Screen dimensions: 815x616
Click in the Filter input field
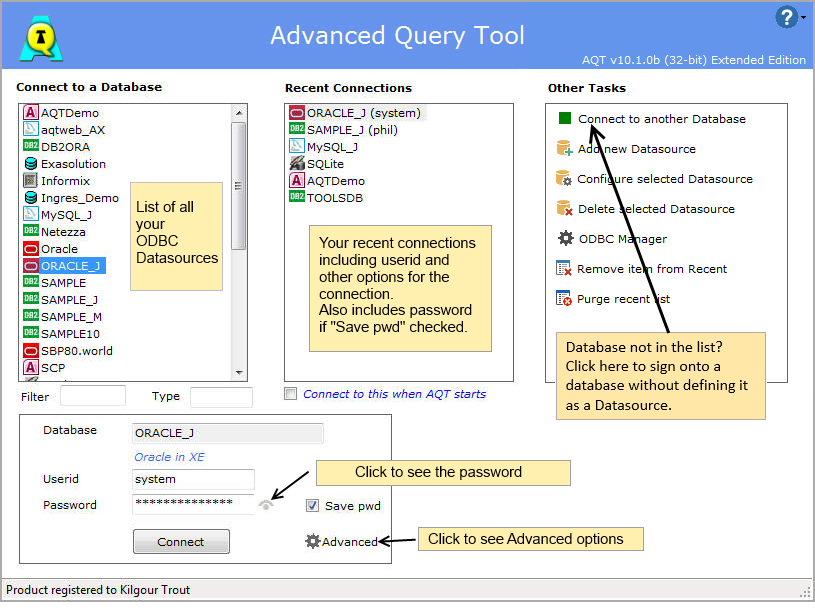[93, 396]
